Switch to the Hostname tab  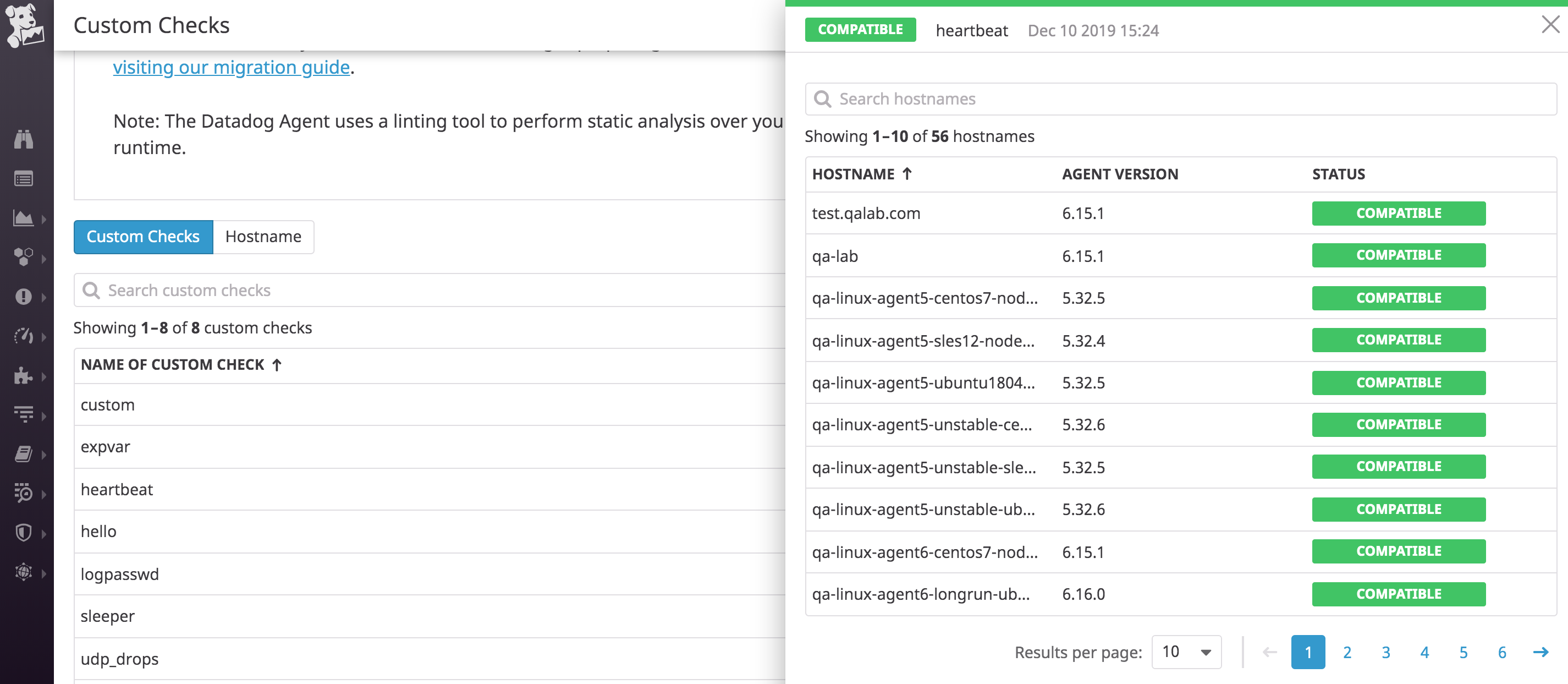[x=263, y=237]
